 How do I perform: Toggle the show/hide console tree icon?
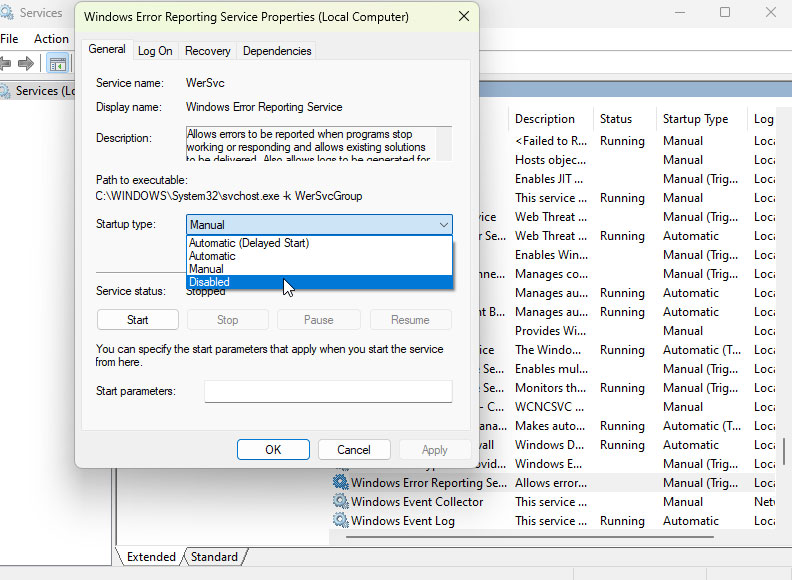(58, 64)
